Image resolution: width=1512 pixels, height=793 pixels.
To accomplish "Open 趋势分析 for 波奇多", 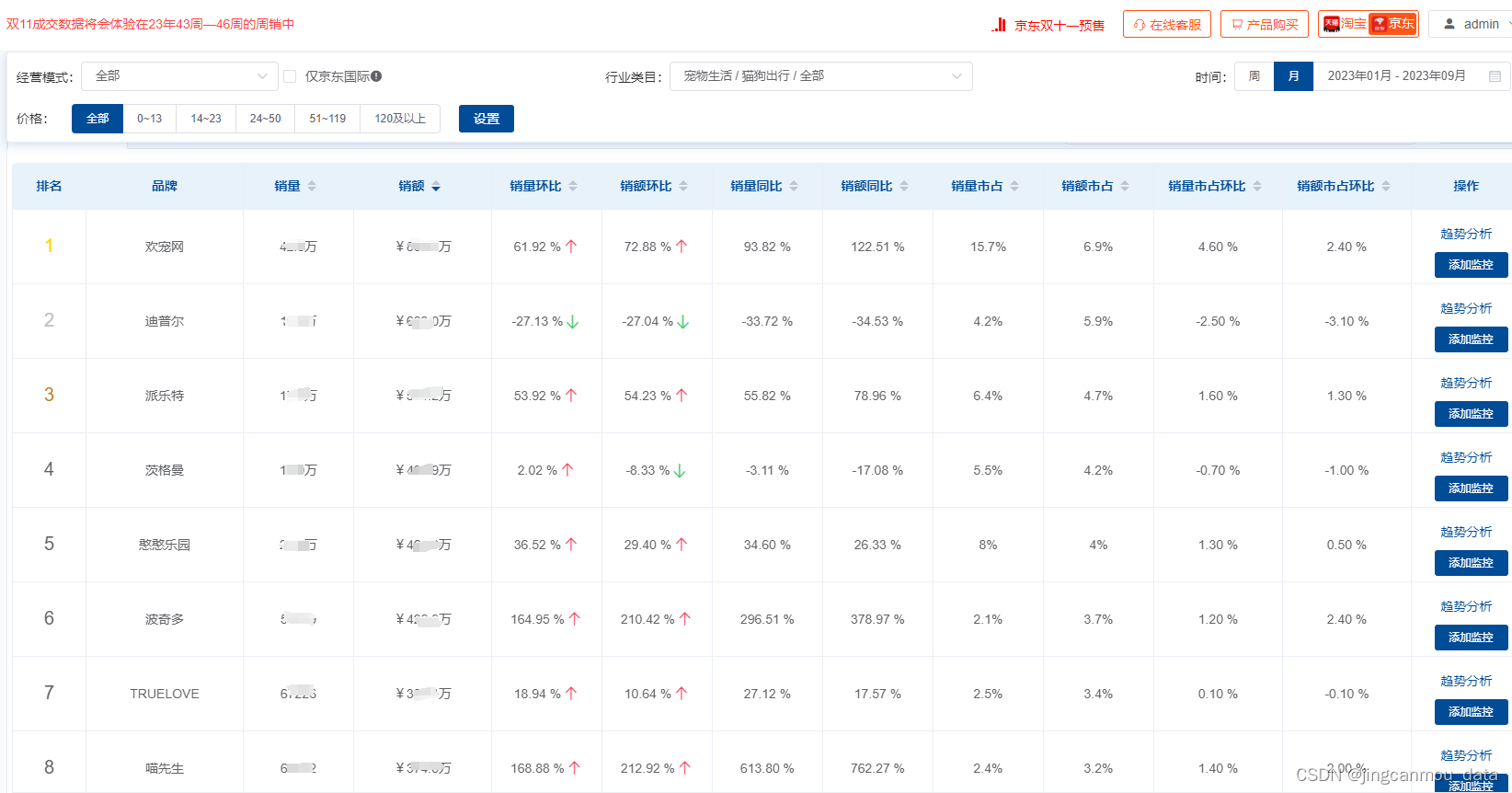I will click(x=1466, y=606).
